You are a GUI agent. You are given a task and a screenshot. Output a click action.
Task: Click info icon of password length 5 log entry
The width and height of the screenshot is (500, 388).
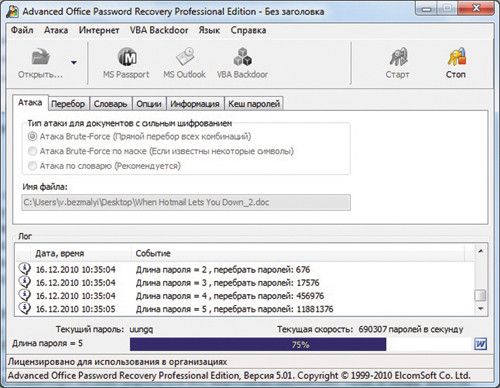[25, 308]
